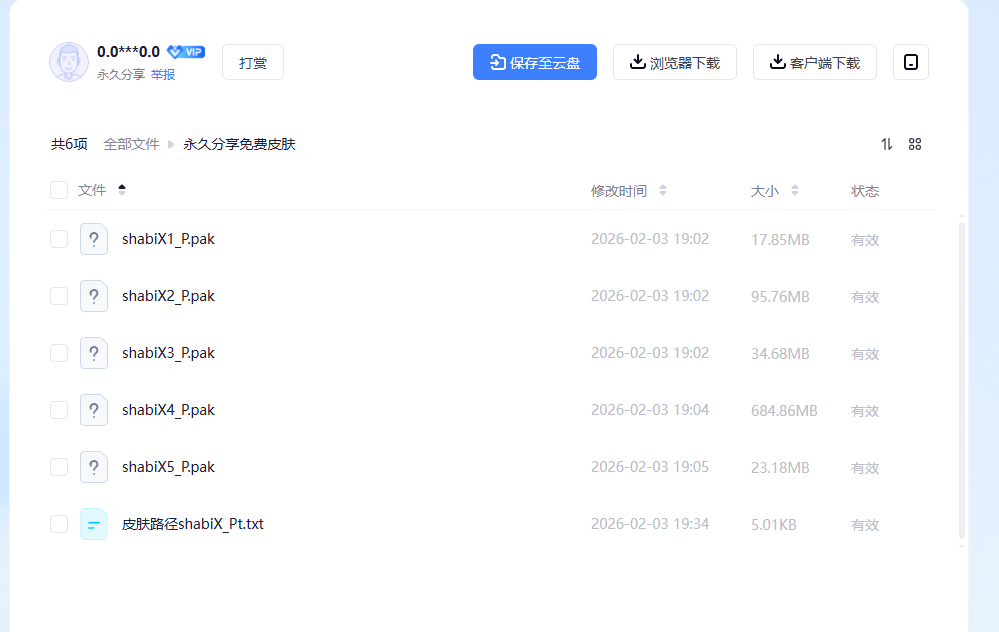999x632 pixels.
Task: Click the sort order icon above the file list
Action: (x=886, y=144)
